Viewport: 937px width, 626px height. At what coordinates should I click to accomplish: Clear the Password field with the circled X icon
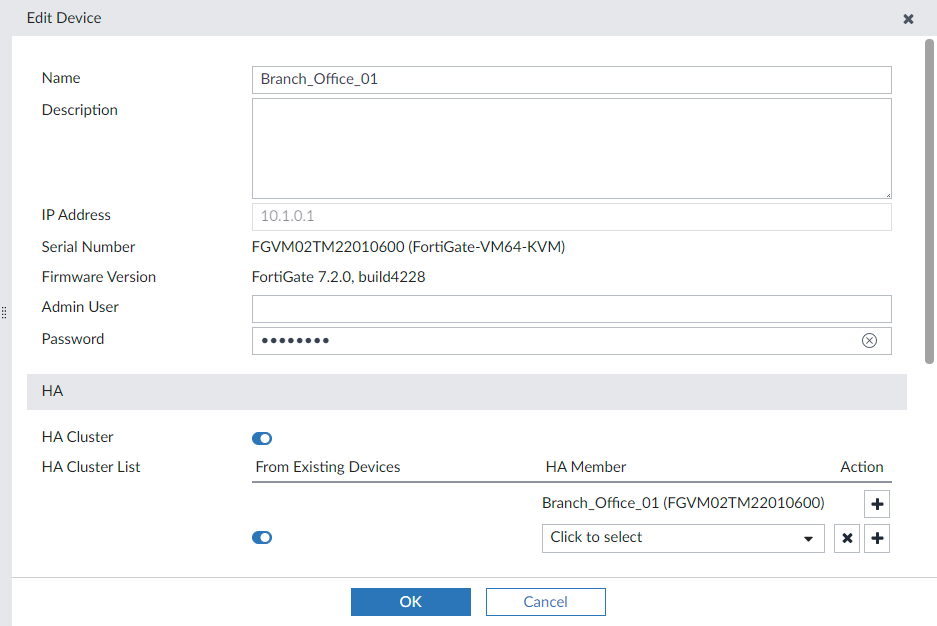click(x=869, y=341)
